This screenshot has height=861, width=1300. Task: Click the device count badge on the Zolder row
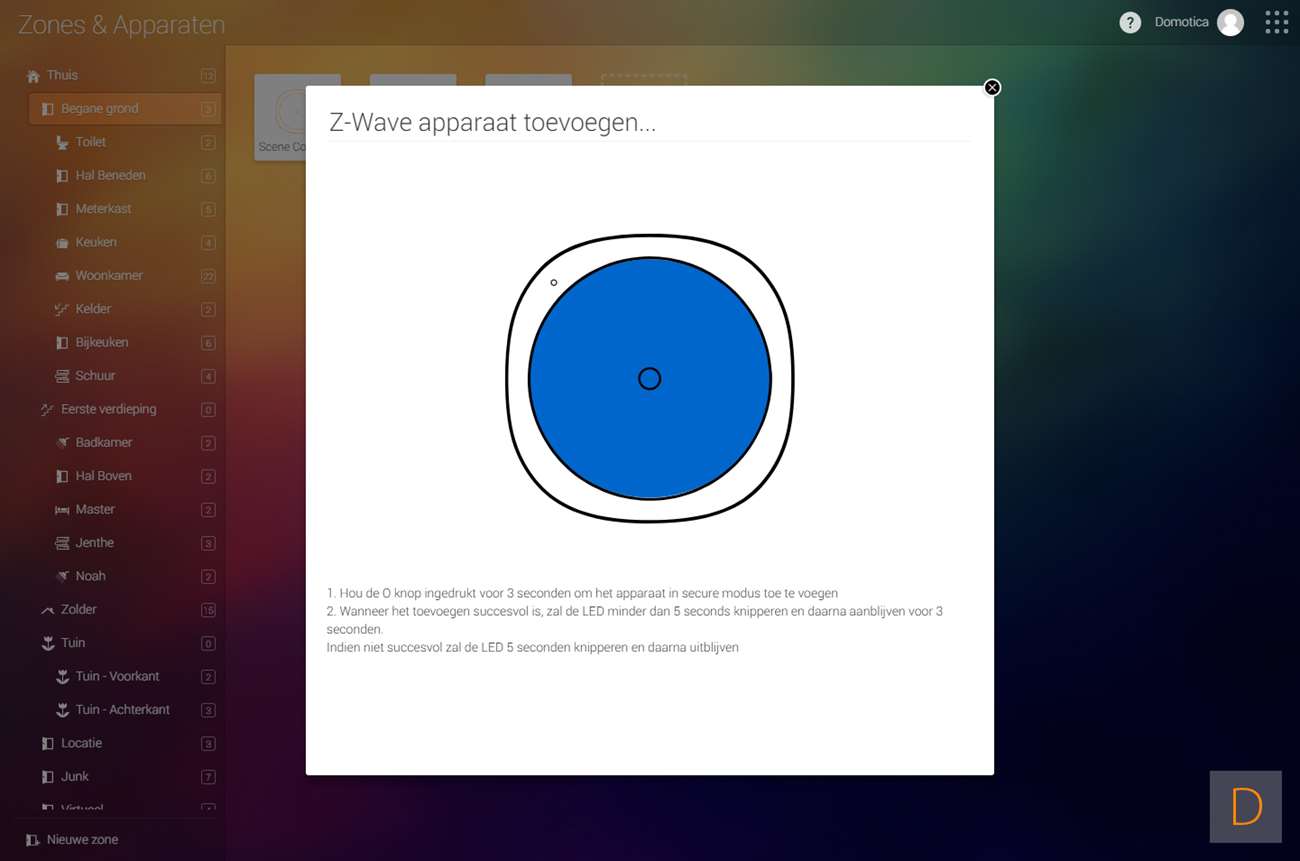(208, 610)
